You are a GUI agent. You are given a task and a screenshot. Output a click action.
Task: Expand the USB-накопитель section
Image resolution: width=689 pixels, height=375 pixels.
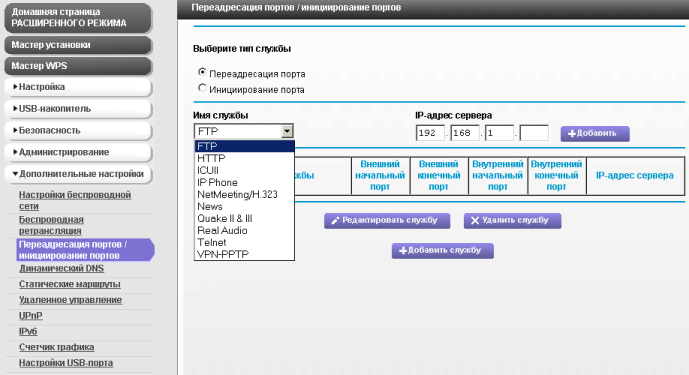click(78, 109)
